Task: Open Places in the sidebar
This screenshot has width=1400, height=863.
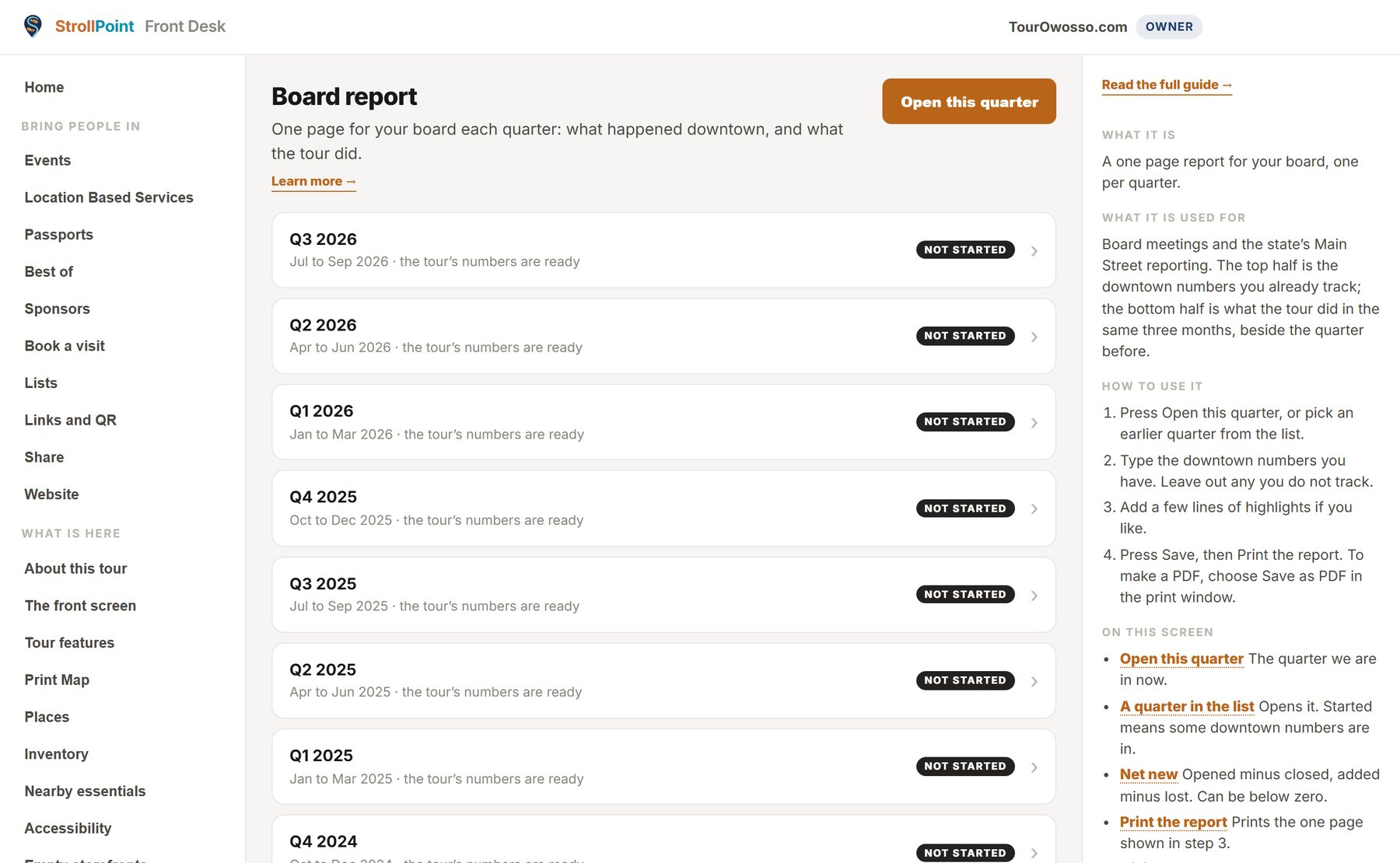Action: click(47, 717)
